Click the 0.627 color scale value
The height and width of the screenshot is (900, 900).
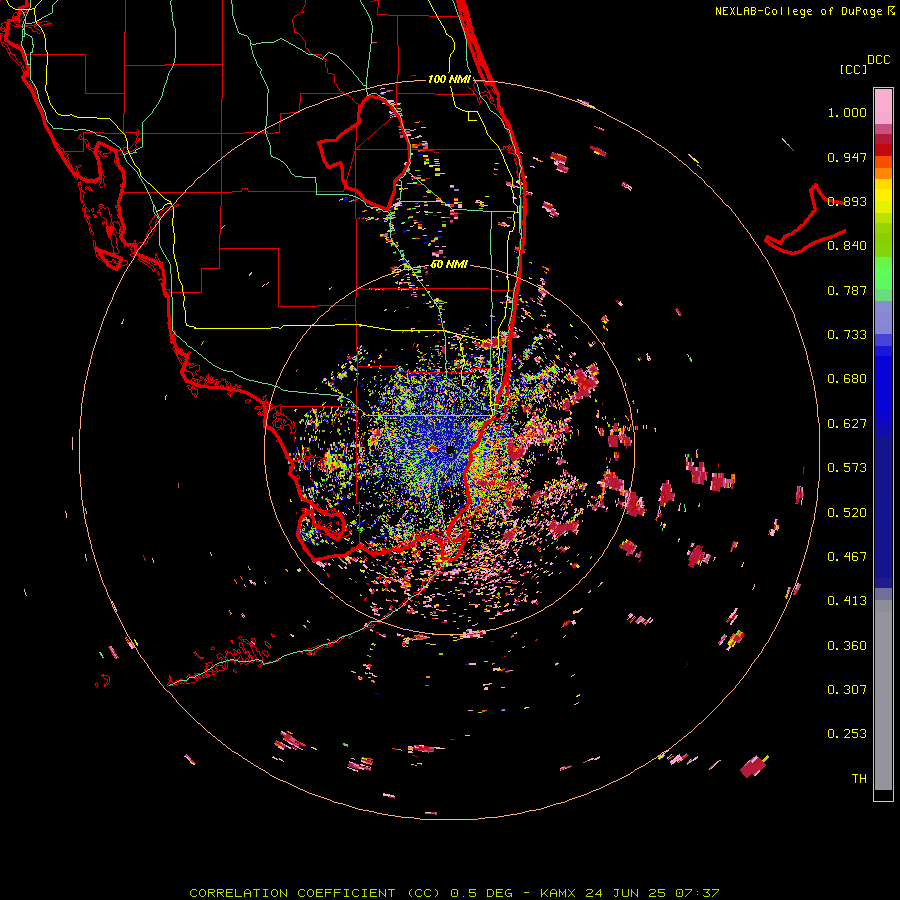(847, 424)
